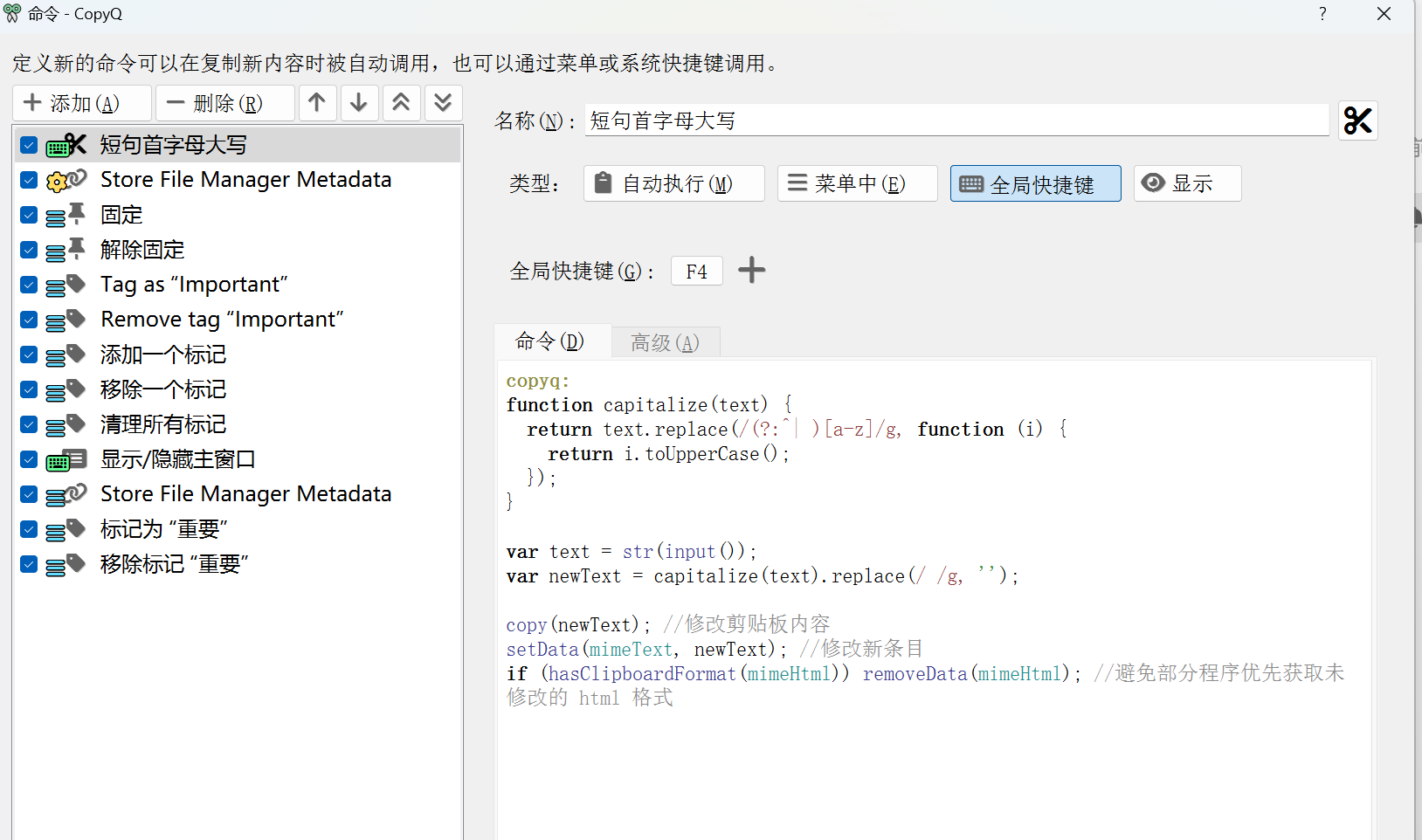
Task: Move selected command to the top
Action: (x=401, y=103)
